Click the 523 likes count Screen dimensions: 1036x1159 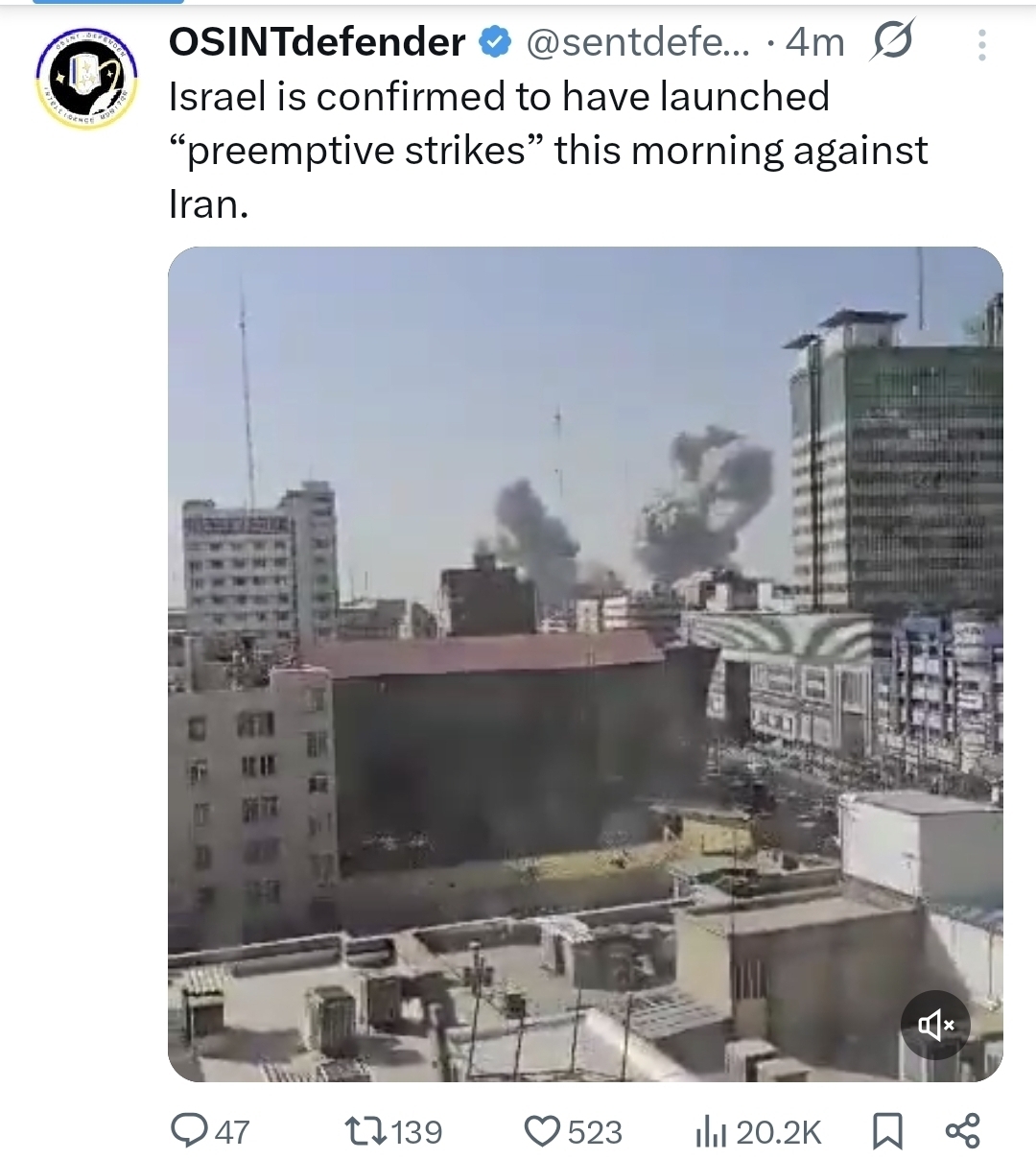coord(595,1132)
